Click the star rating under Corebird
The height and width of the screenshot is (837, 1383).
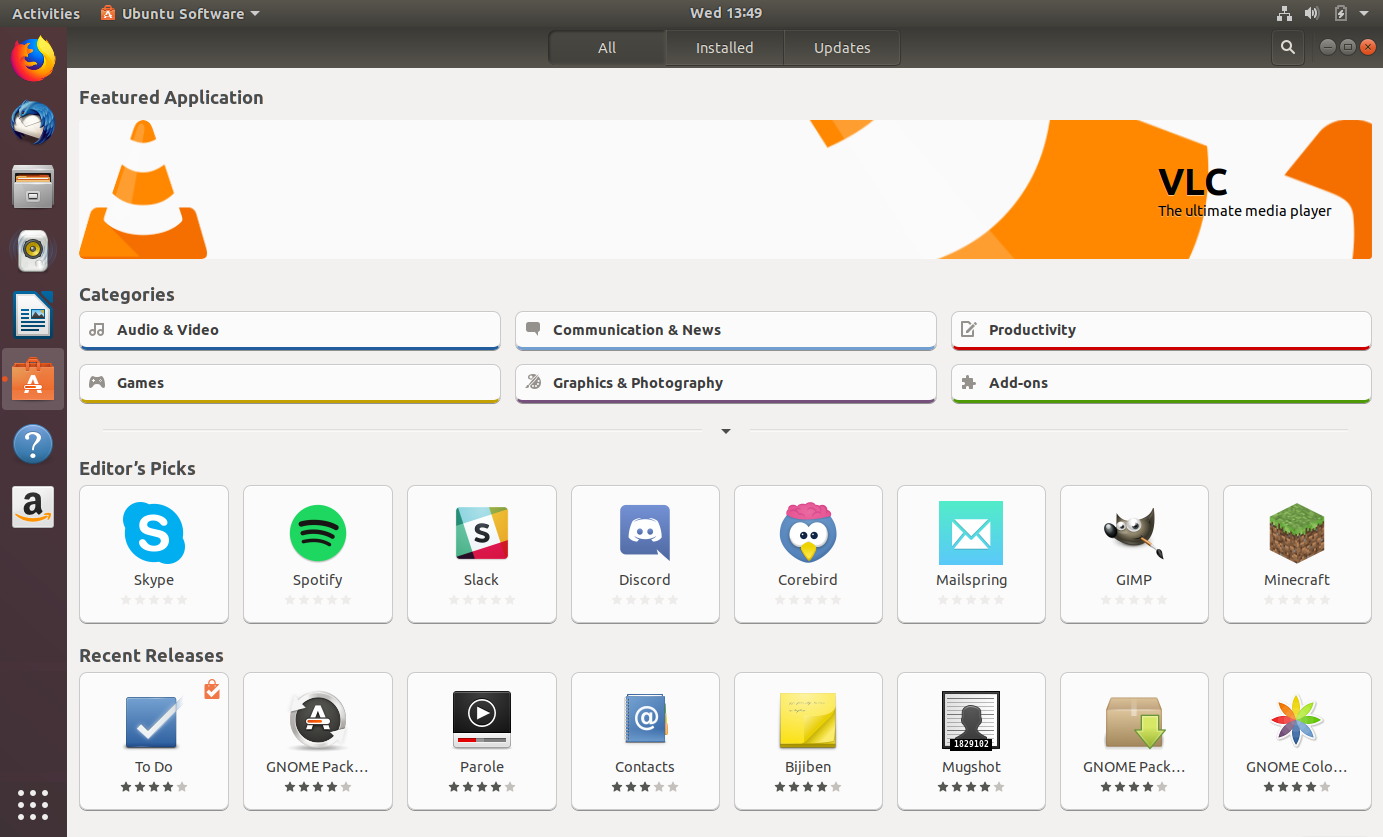click(x=807, y=600)
